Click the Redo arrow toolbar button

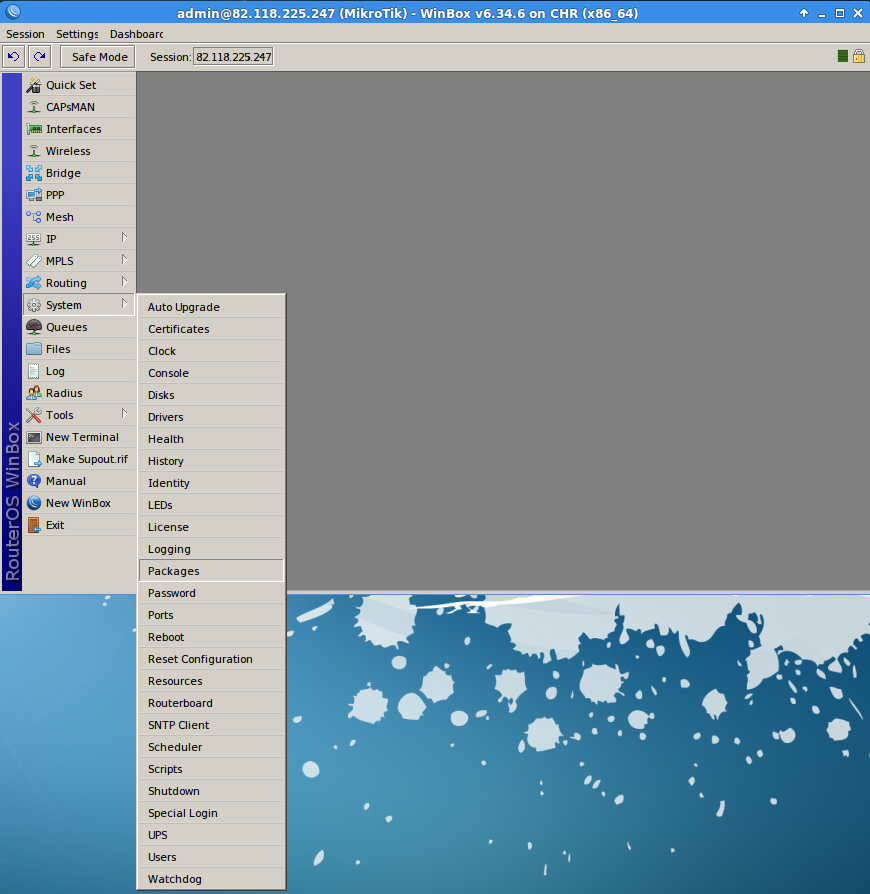point(39,56)
